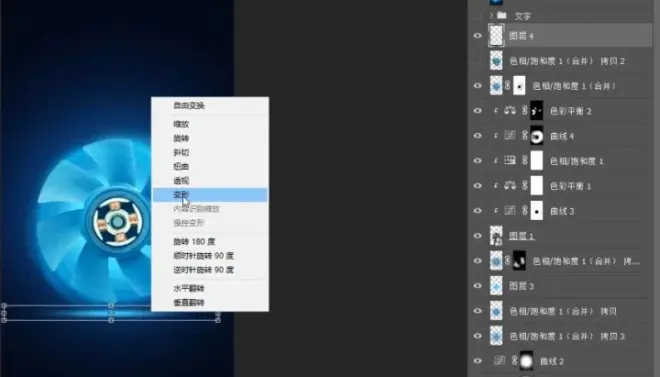660x377 pixels.
Task: Click mask link icon of 色彩平衡 1
Action: [524, 186]
